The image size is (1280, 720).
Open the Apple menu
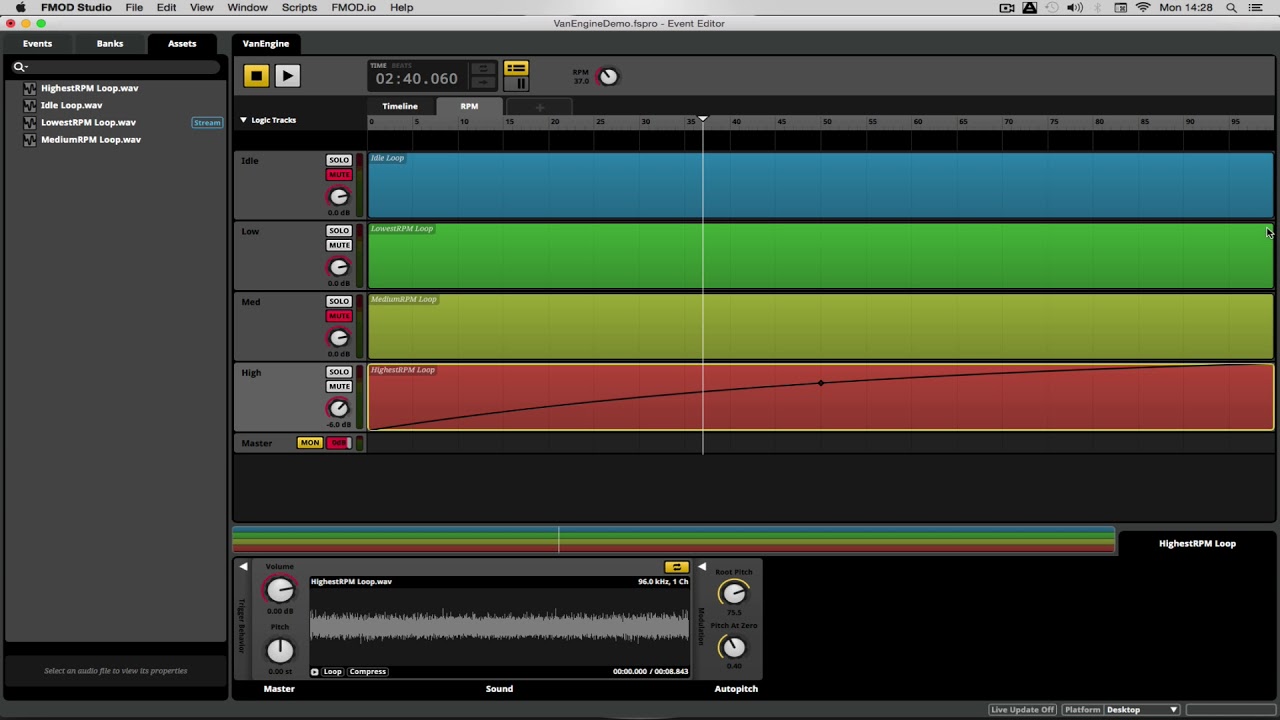tap(20, 8)
